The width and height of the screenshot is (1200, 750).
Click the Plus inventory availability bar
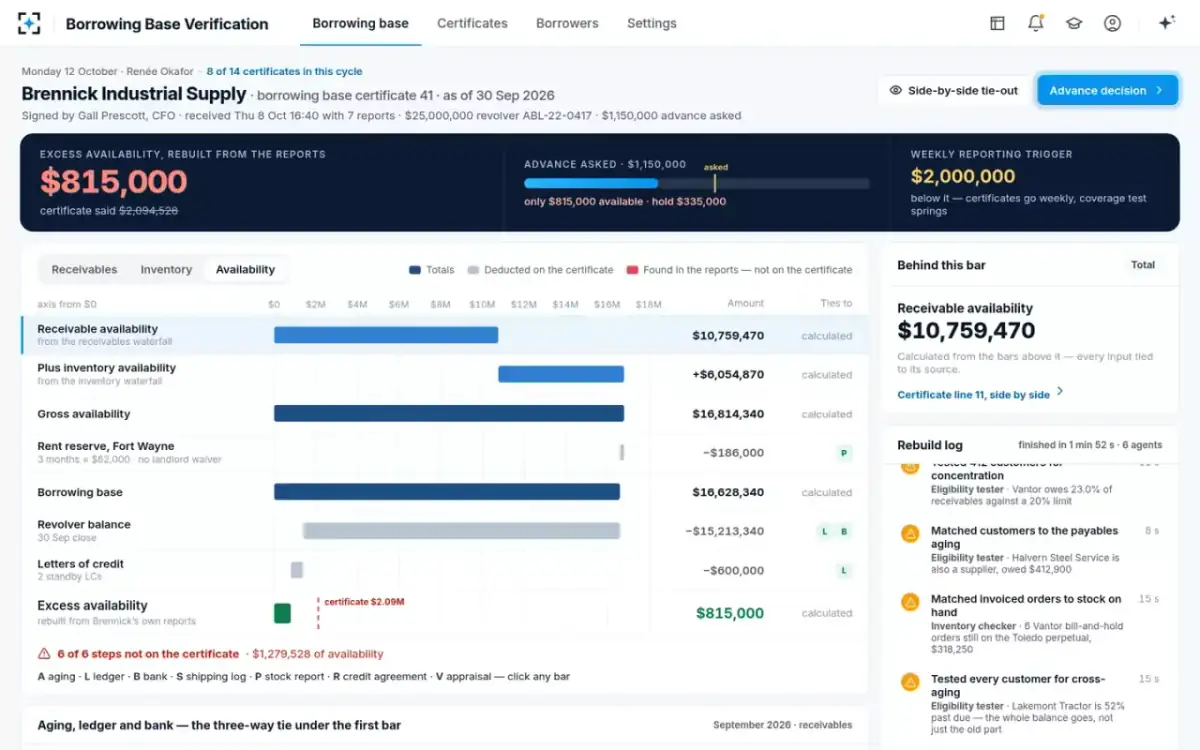coord(561,374)
